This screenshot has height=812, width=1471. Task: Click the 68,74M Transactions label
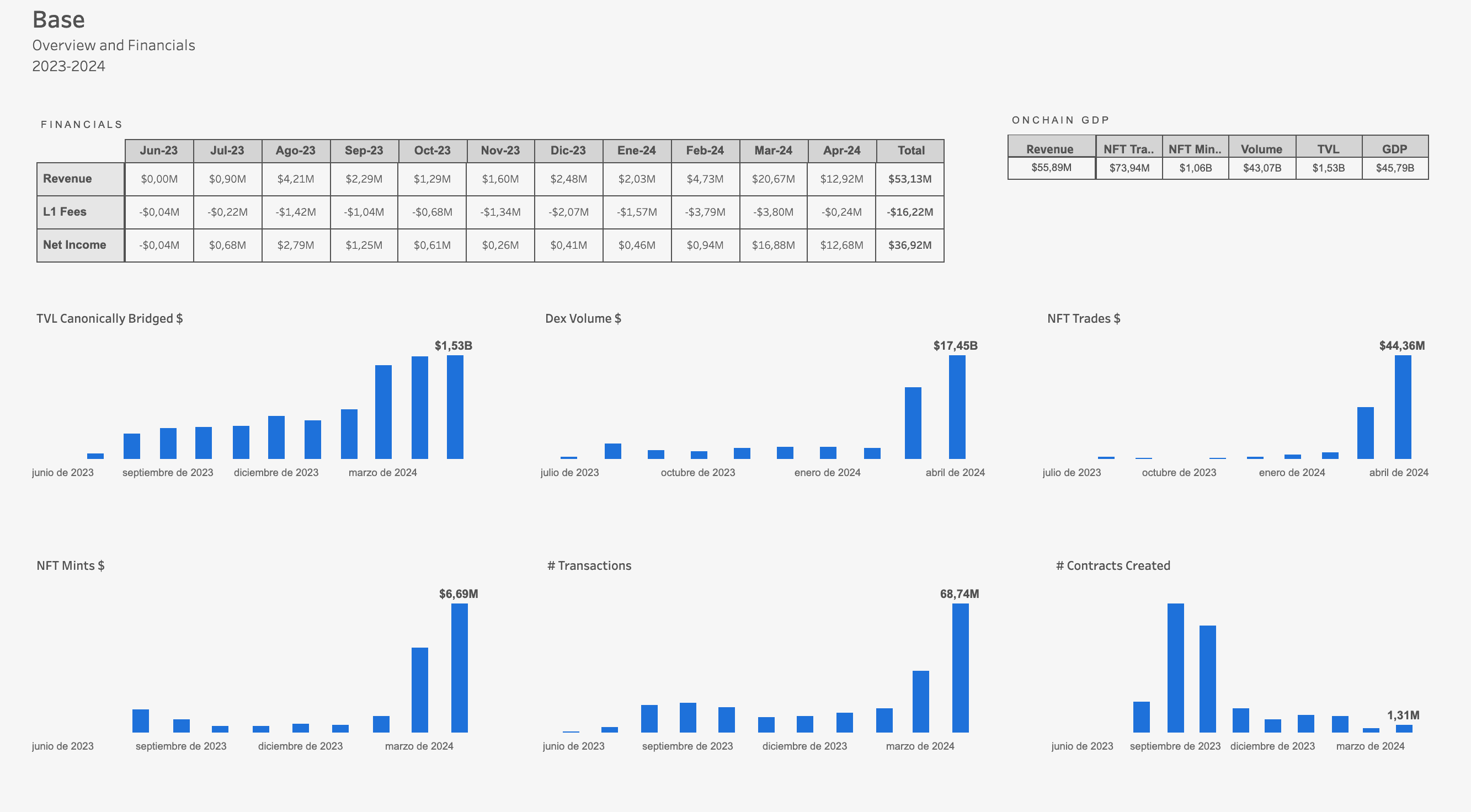(x=960, y=594)
